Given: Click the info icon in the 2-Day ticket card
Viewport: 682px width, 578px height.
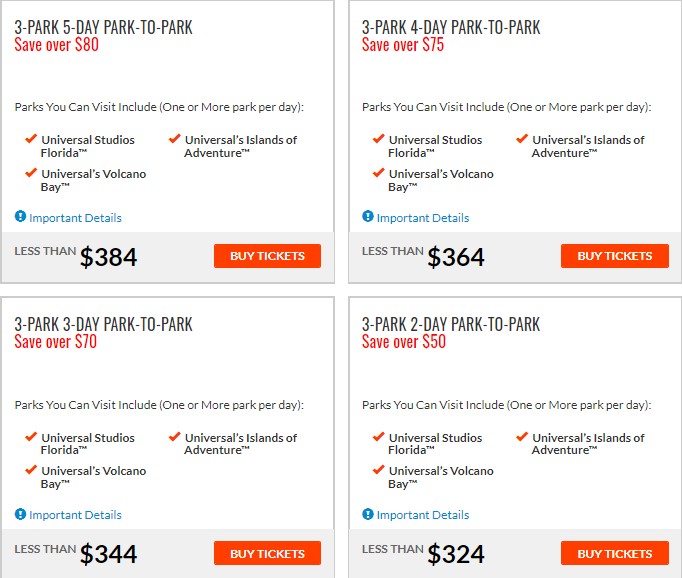Looking at the screenshot, I should click(x=368, y=514).
